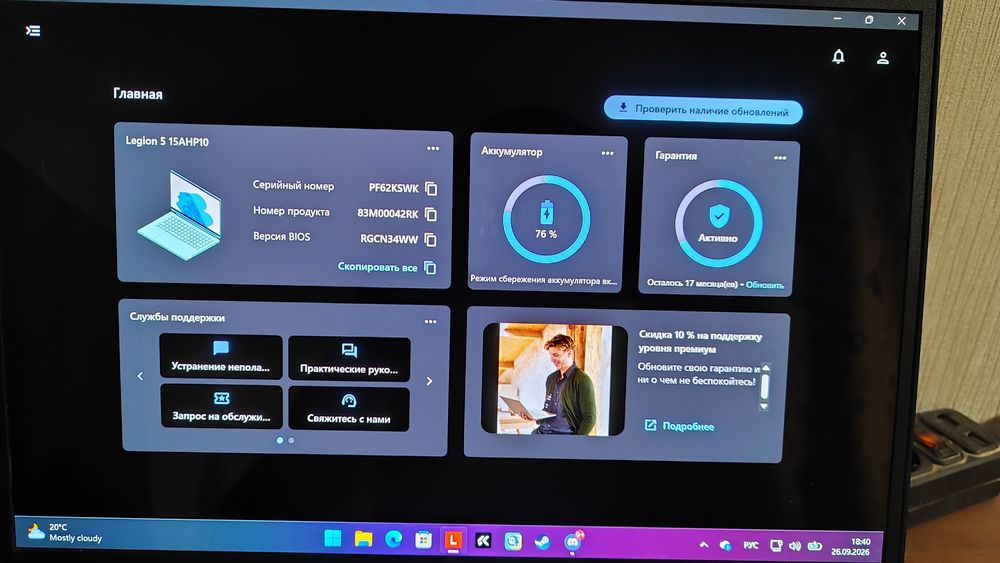Viewport: 1000px width, 563px height.
Task: Open the Гарантия card three-dot menu
Action: click(780, 158)
